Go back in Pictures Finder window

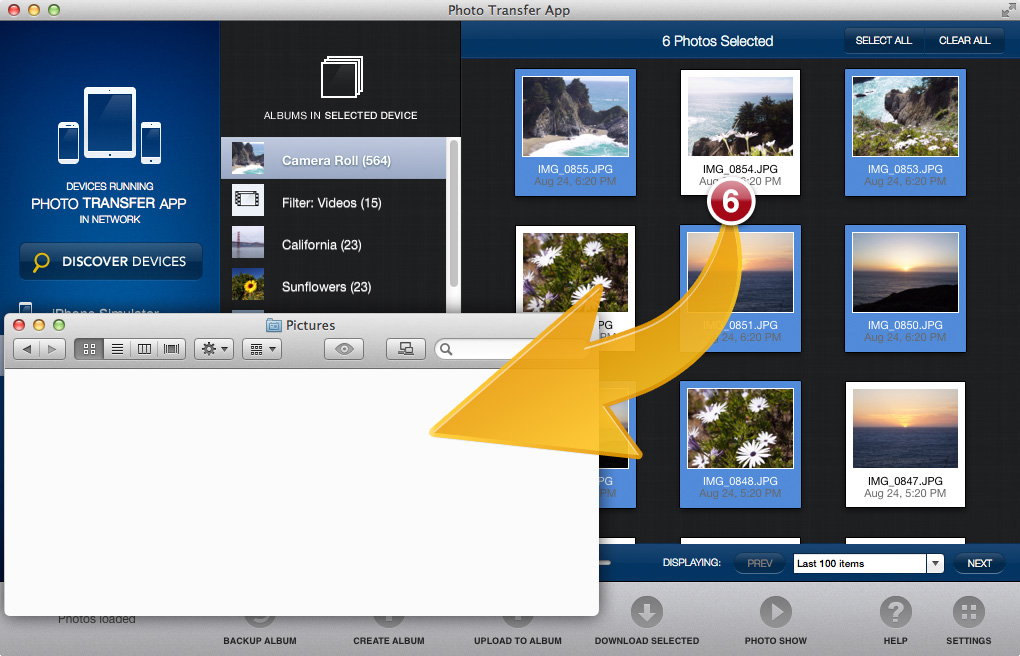pos(27,349)
